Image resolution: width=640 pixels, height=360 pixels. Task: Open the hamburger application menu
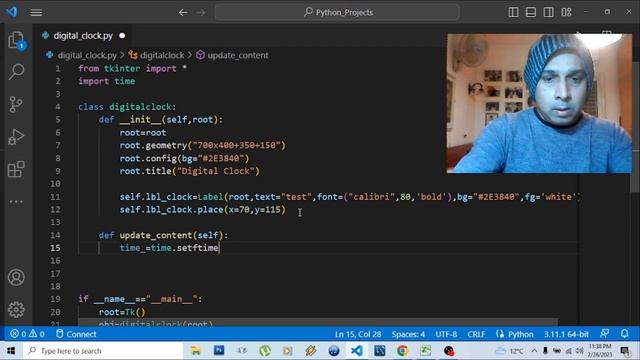[36, 13]
